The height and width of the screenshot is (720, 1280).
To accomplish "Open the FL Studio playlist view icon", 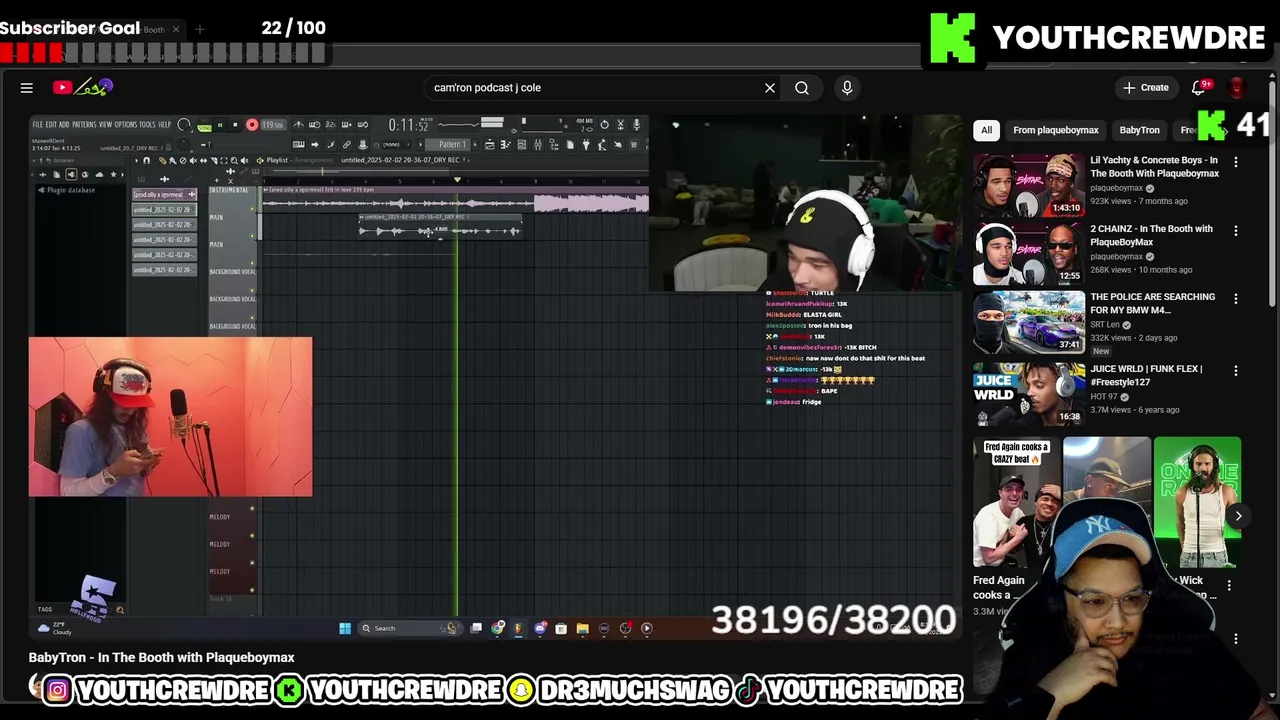I will coord(489,145).
